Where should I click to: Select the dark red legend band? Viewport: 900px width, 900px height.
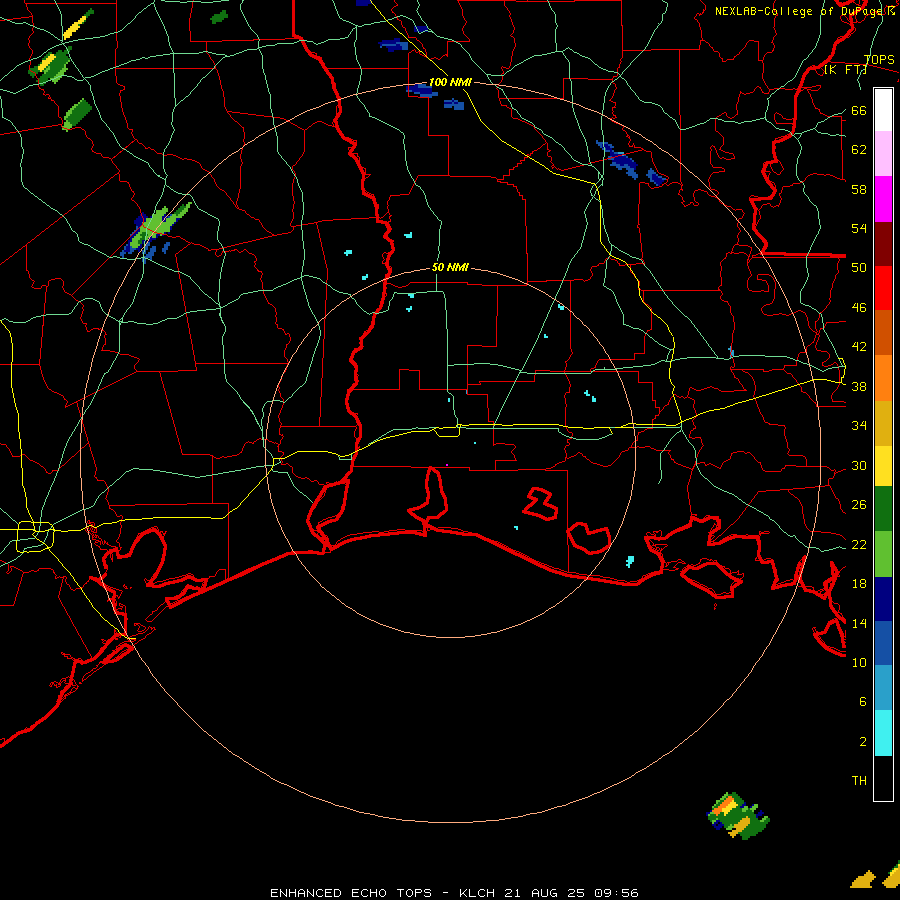click(883, 243)
